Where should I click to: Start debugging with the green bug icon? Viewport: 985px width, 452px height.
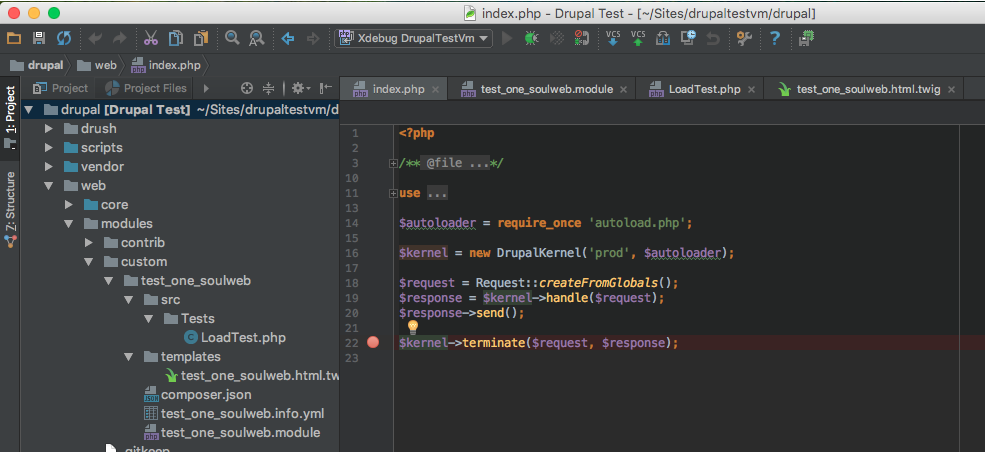pyautogui.click(x=531, y=39)
